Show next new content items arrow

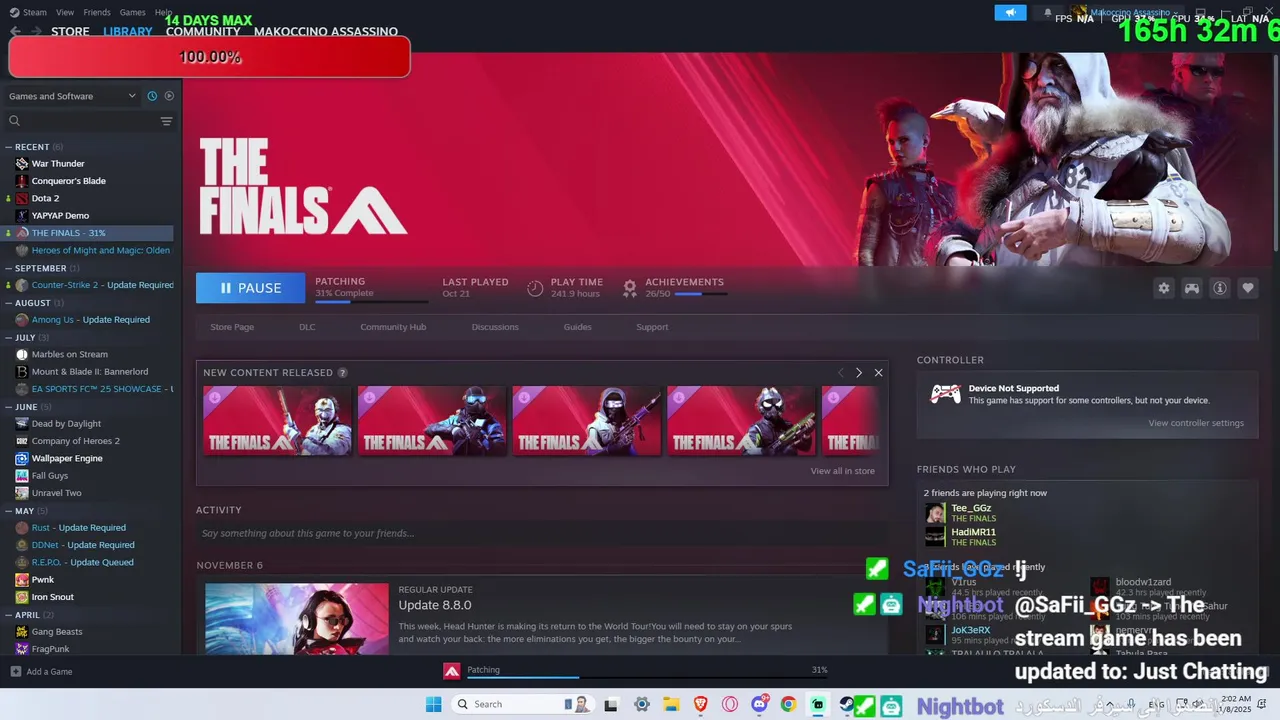(858, 373)
